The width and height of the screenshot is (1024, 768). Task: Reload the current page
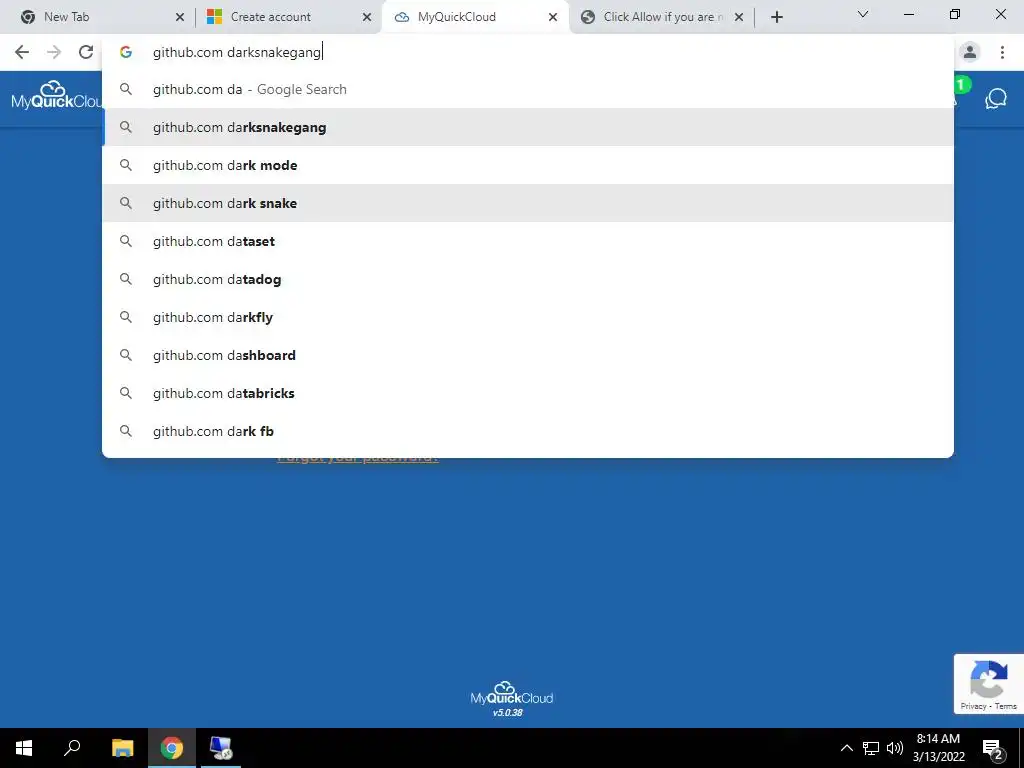86,52
